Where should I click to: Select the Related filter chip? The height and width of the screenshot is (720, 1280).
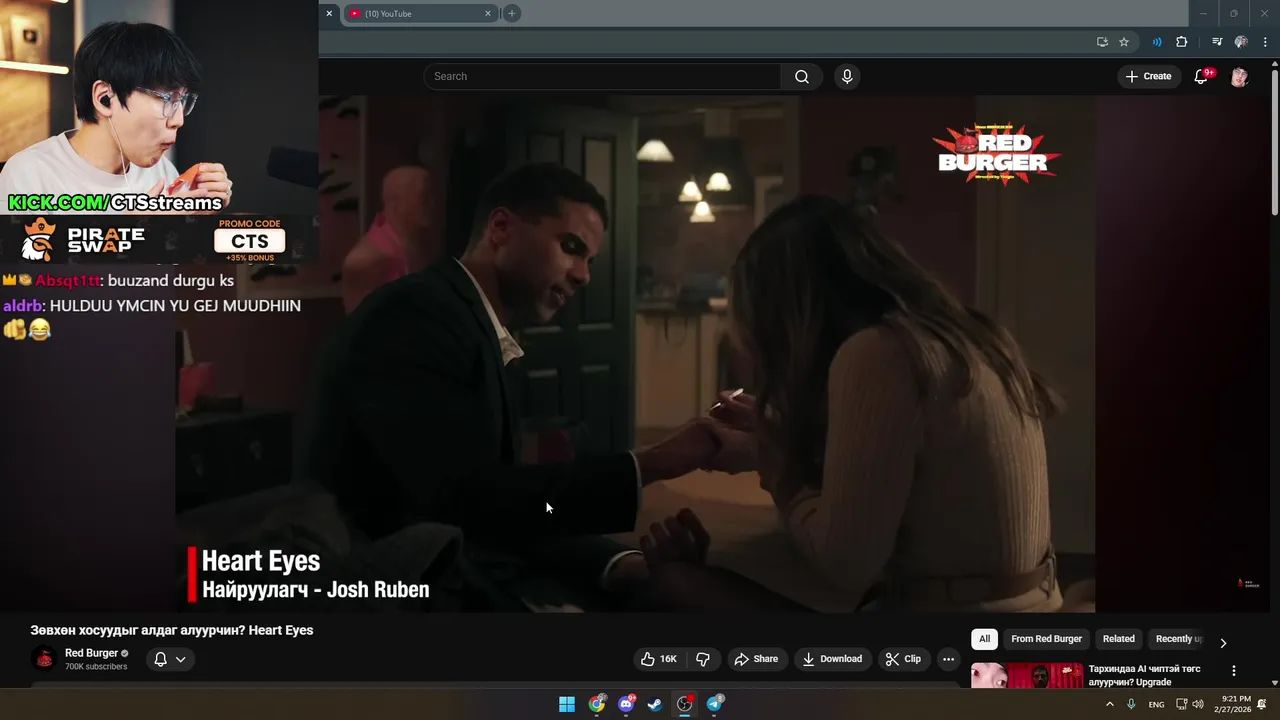(x=1118, y=639)
